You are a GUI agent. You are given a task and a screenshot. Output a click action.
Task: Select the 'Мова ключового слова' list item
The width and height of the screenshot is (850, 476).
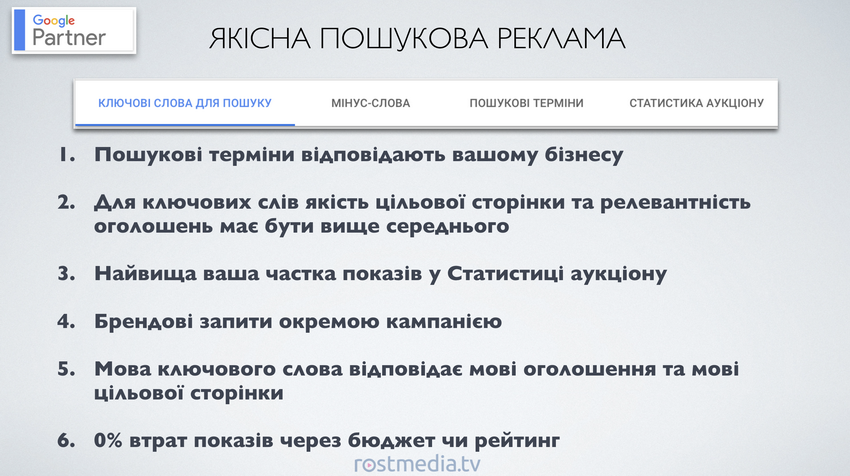416,381
